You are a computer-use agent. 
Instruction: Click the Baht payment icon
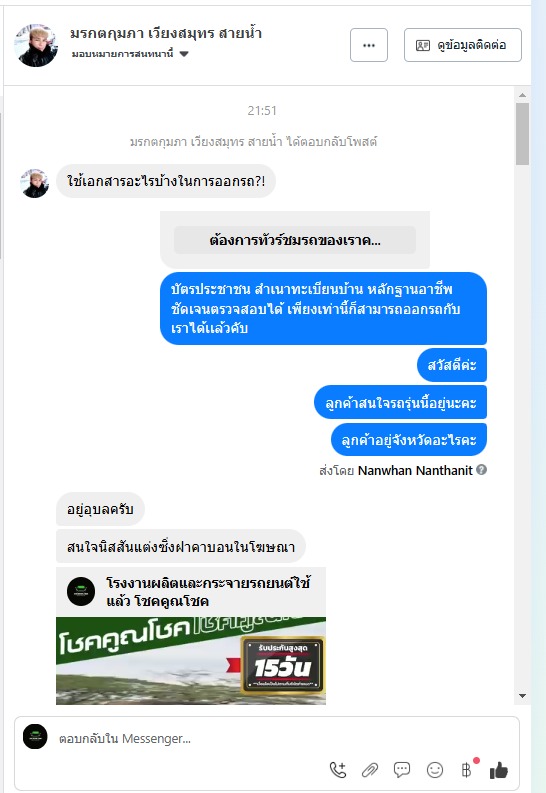pyautogui.click(x=467, y=769)
